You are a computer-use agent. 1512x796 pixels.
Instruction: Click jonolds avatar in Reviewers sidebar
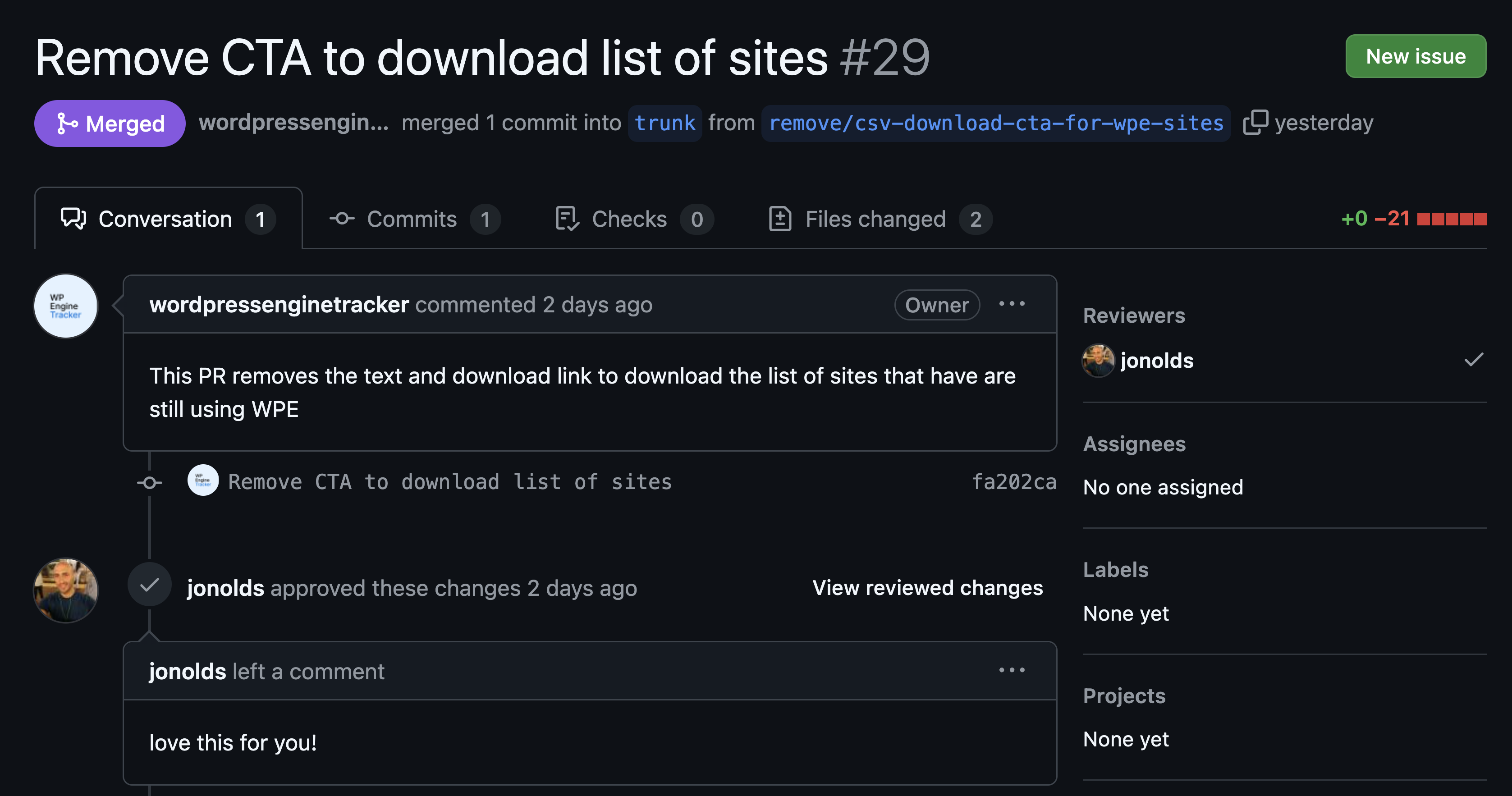click(x=1098, y=361)
